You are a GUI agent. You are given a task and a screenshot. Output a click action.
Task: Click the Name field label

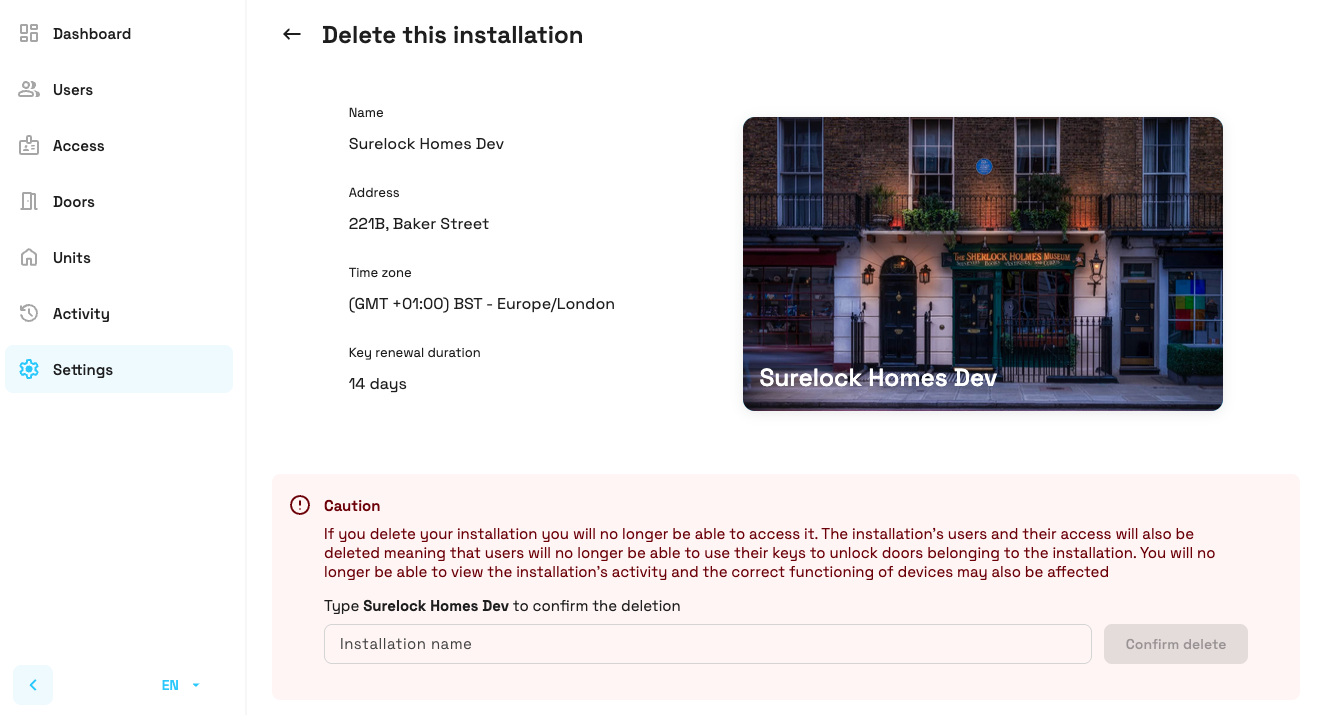click(x=366, y=113)
